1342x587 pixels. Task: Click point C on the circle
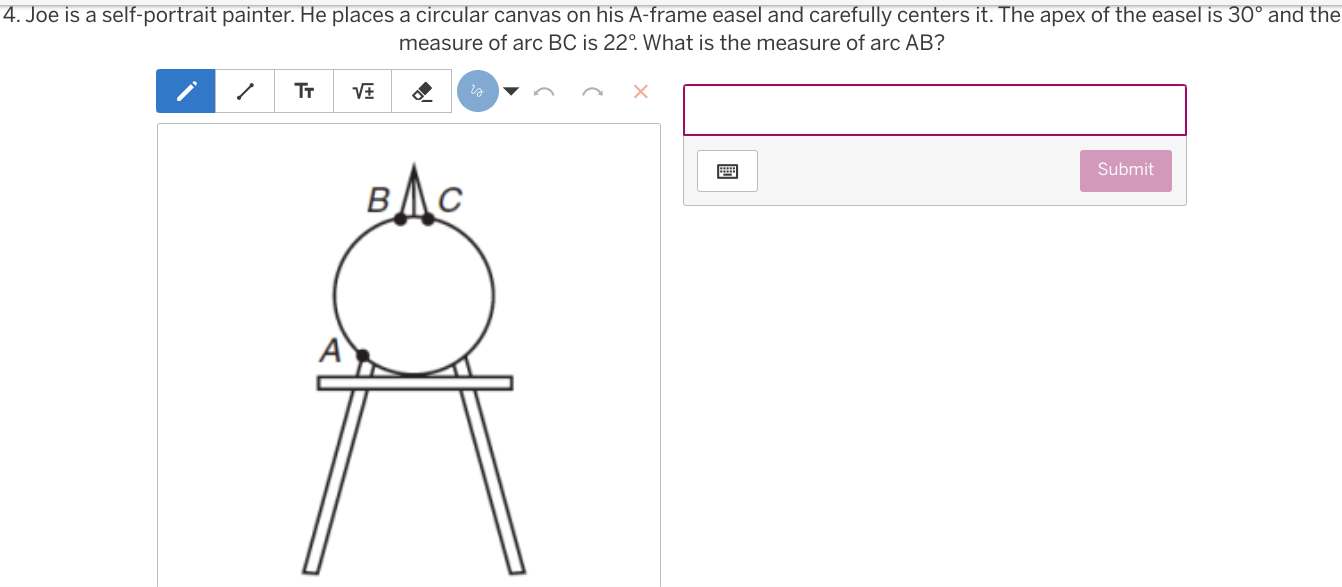[428, 218]
